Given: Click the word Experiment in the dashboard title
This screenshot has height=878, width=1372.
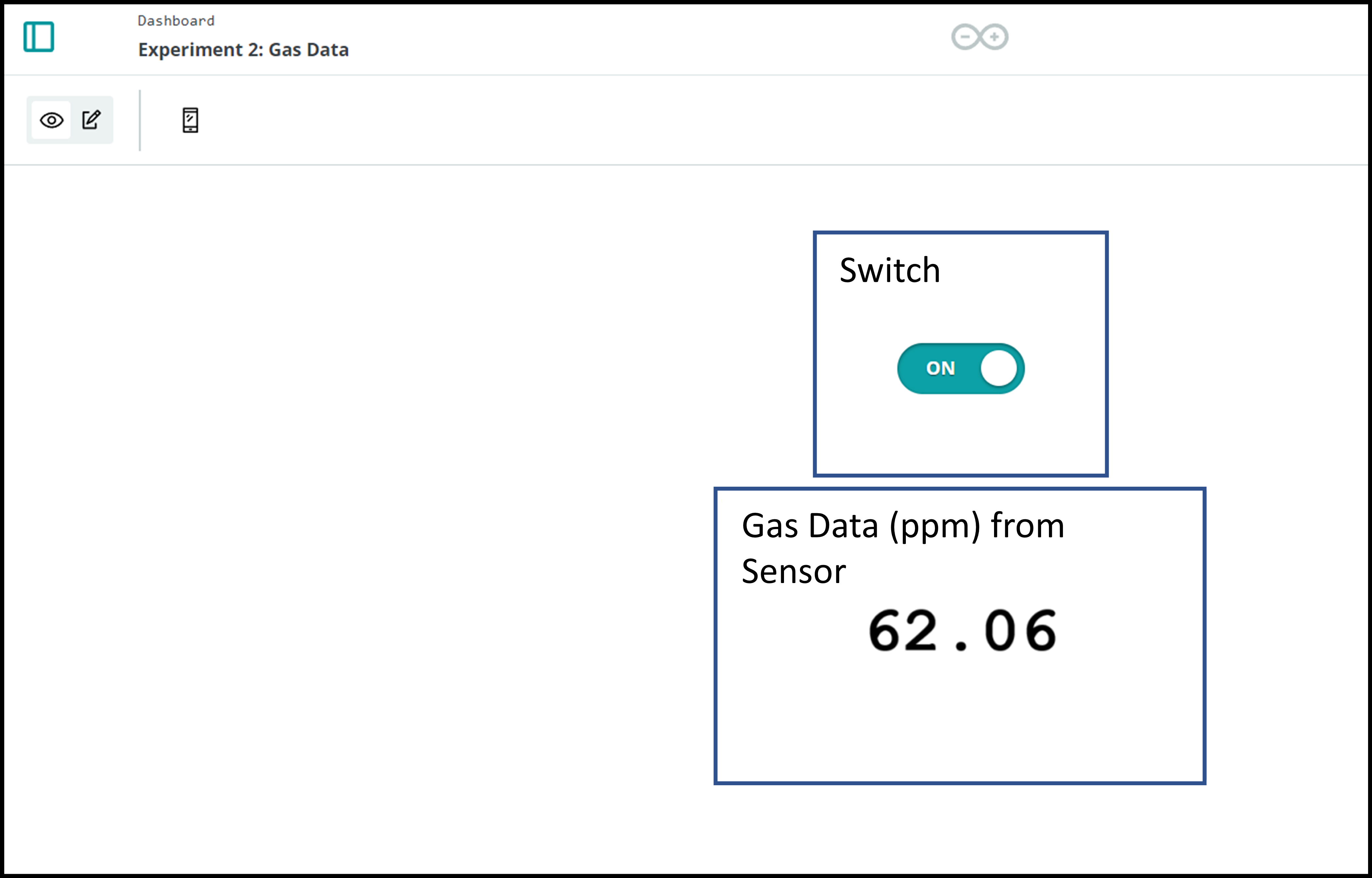Looking at the screenshot, I should tap(190, 50).
